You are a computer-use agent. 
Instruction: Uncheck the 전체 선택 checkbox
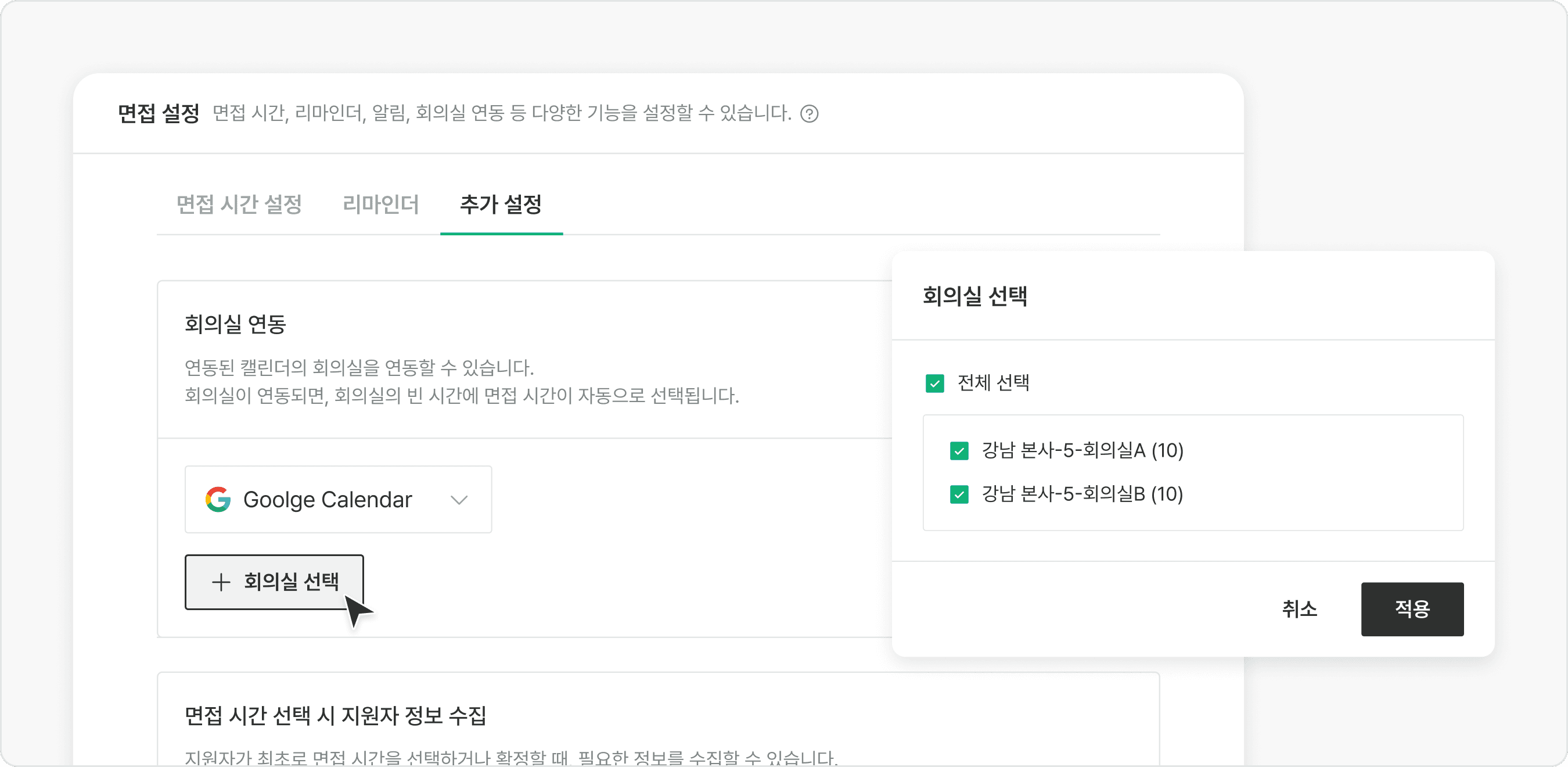[934, 383]
